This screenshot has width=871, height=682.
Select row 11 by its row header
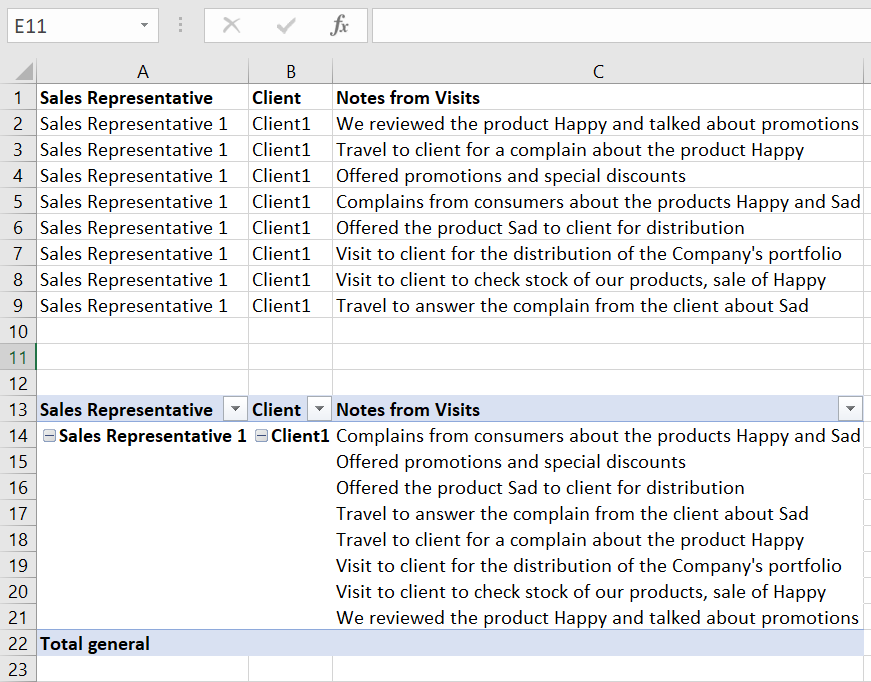tap(18, 357)
